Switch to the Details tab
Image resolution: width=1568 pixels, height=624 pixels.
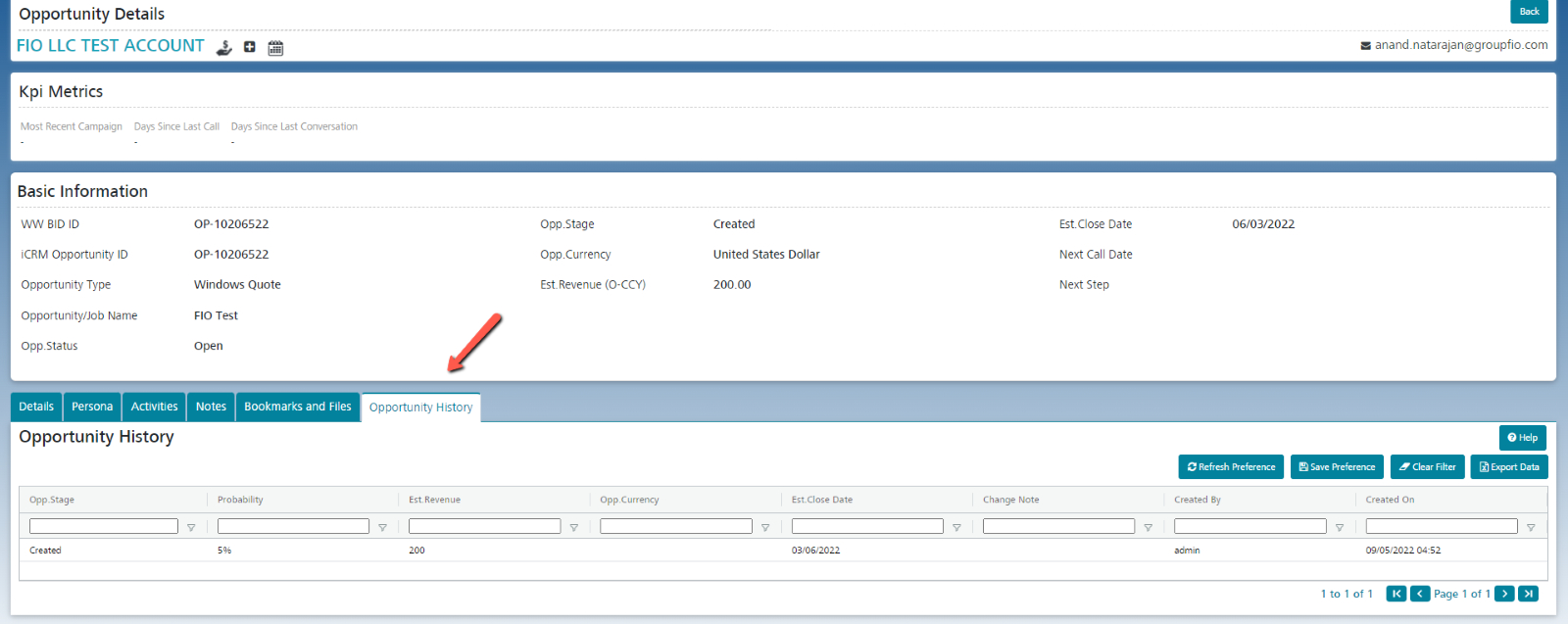tap(36, 407)
